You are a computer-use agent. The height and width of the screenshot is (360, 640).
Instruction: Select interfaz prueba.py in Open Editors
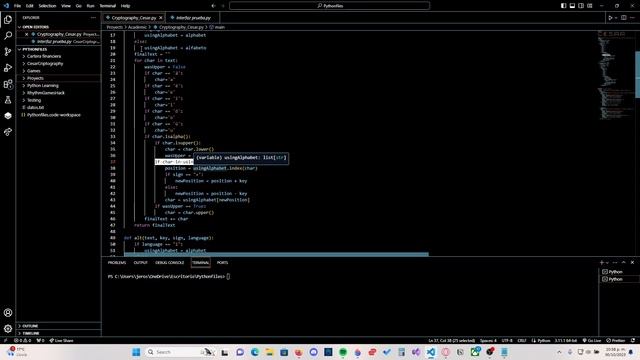(x=59, y=42)
